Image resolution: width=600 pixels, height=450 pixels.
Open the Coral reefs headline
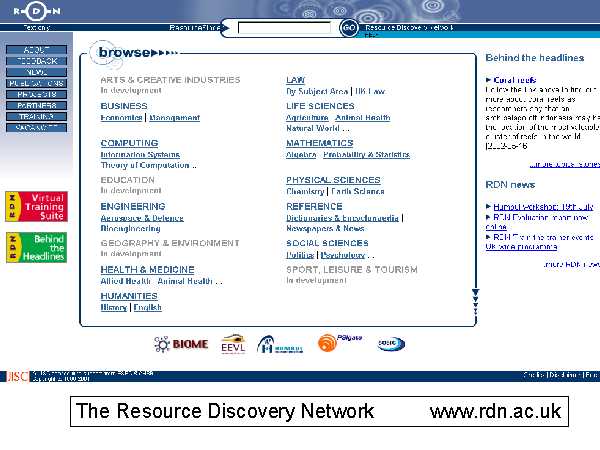(515, 80)
